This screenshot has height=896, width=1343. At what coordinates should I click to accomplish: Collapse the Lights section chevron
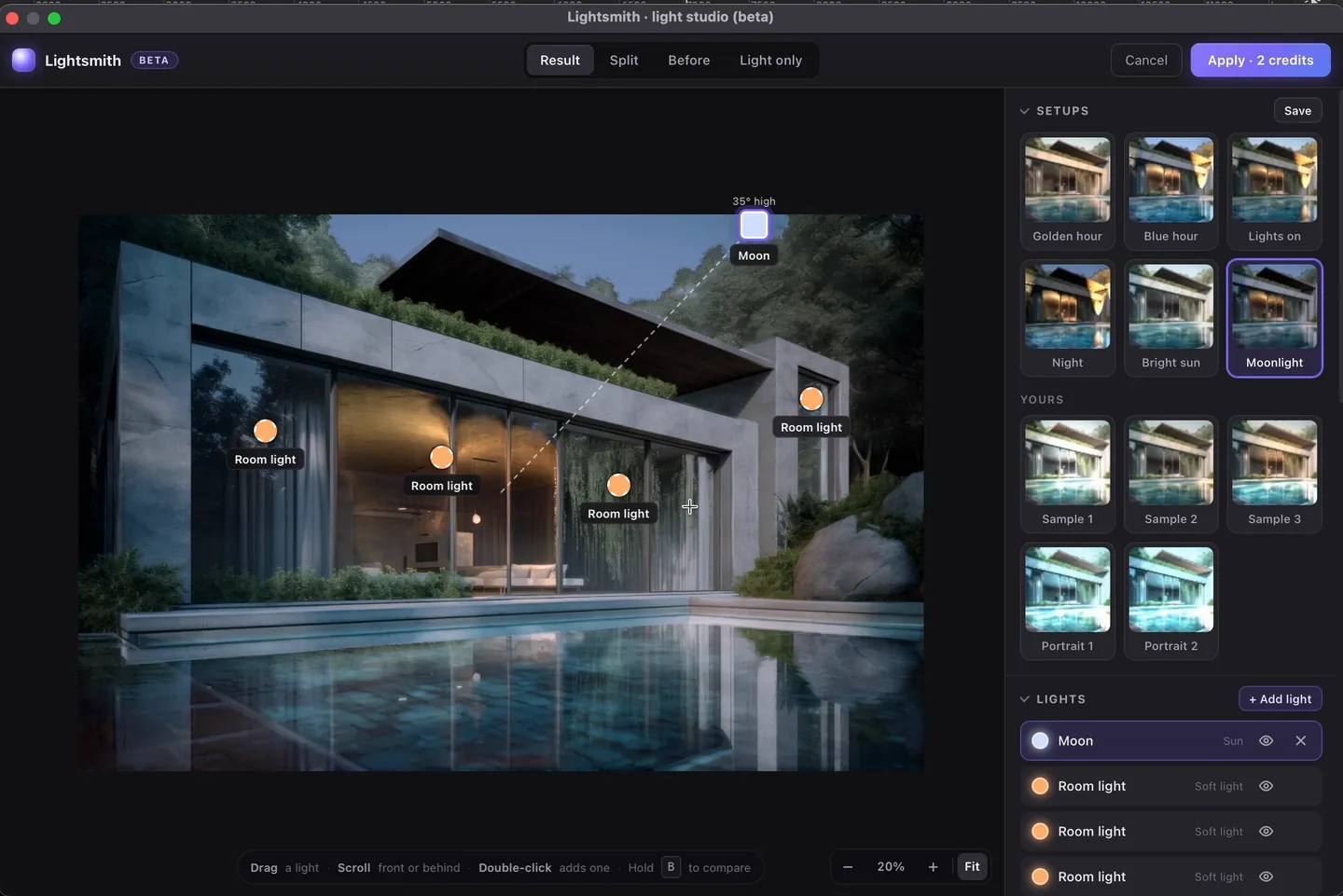(x=1025, y=699)
